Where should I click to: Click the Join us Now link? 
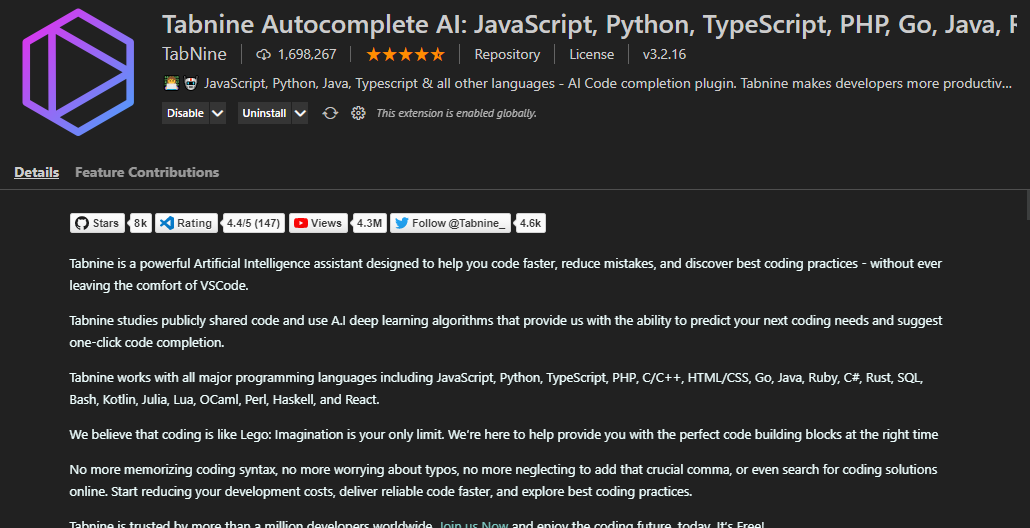point(473,524)
